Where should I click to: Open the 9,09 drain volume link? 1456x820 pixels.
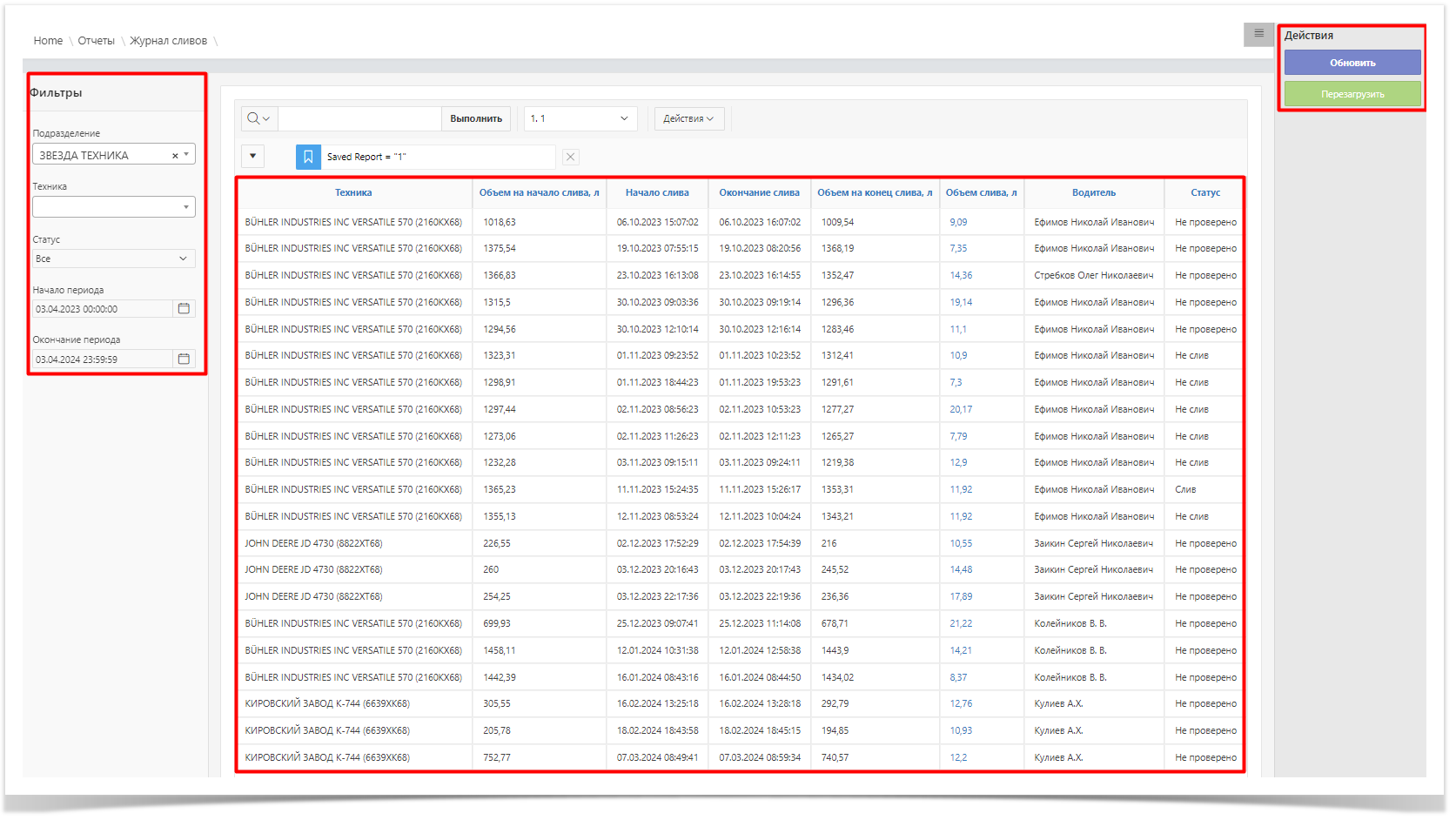958,223
